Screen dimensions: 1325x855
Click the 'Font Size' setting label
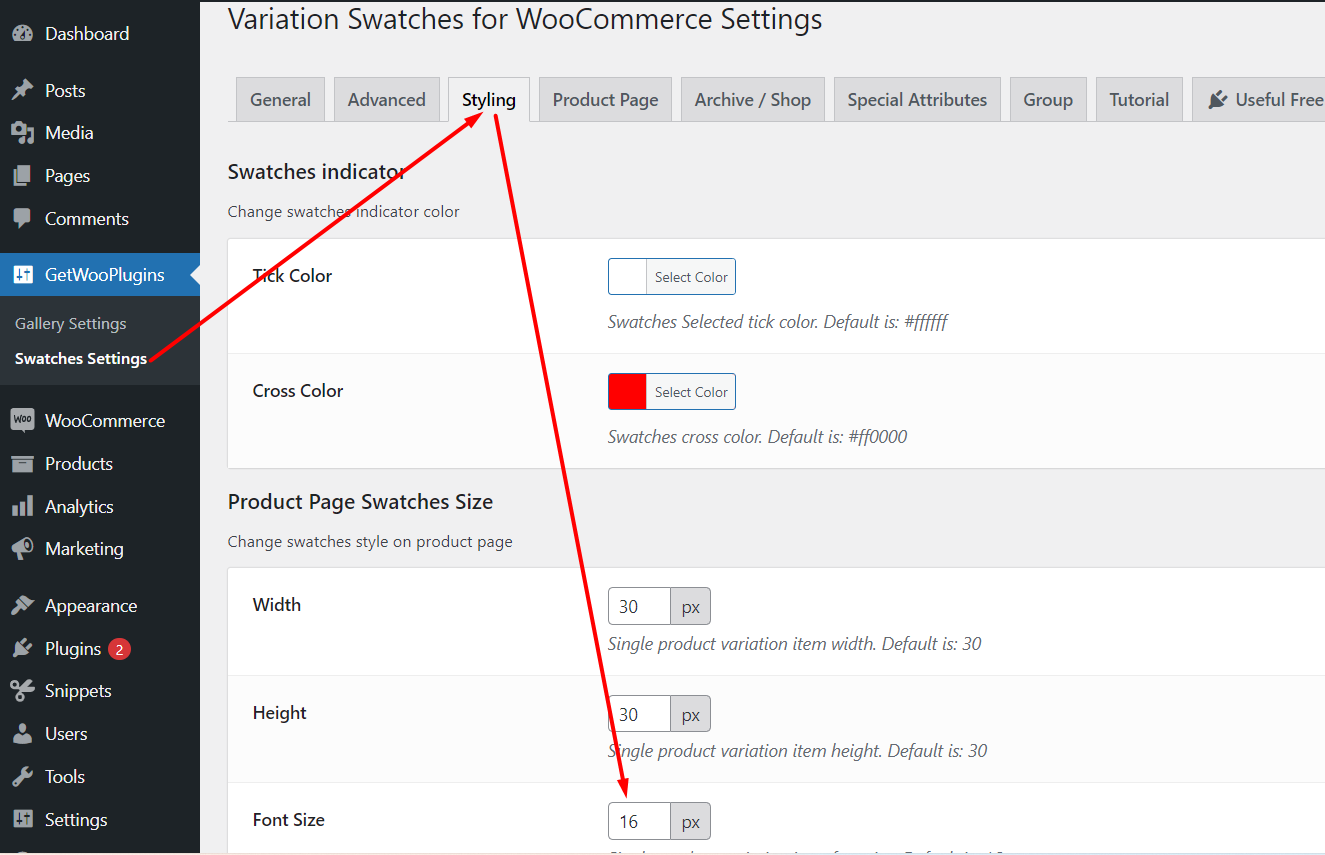(x=288, y=819)
